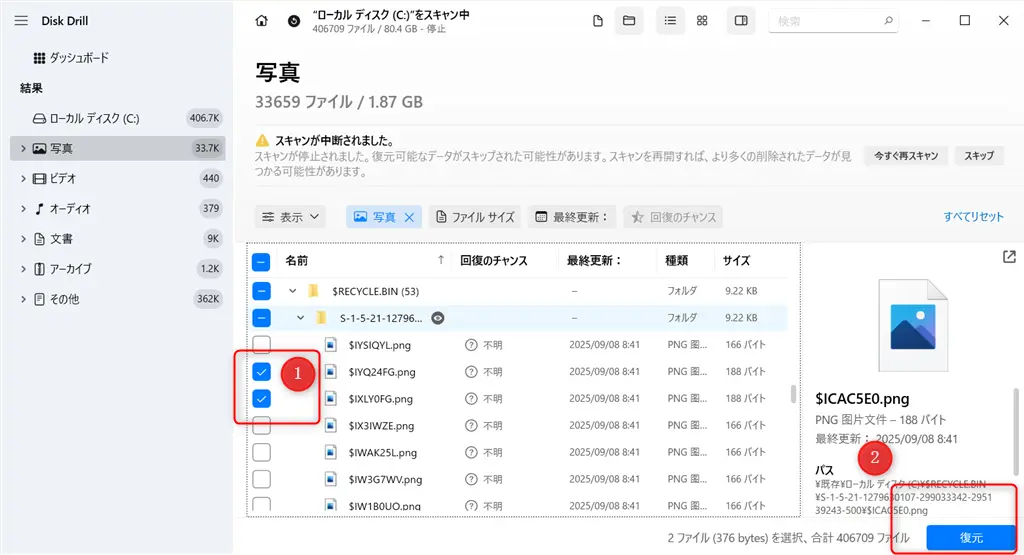Expand the オーディオ sidebar chevron
Image resolution: width=1024 pixels, height=555 pixels.
pyautogui.click(x=23, y=208)
